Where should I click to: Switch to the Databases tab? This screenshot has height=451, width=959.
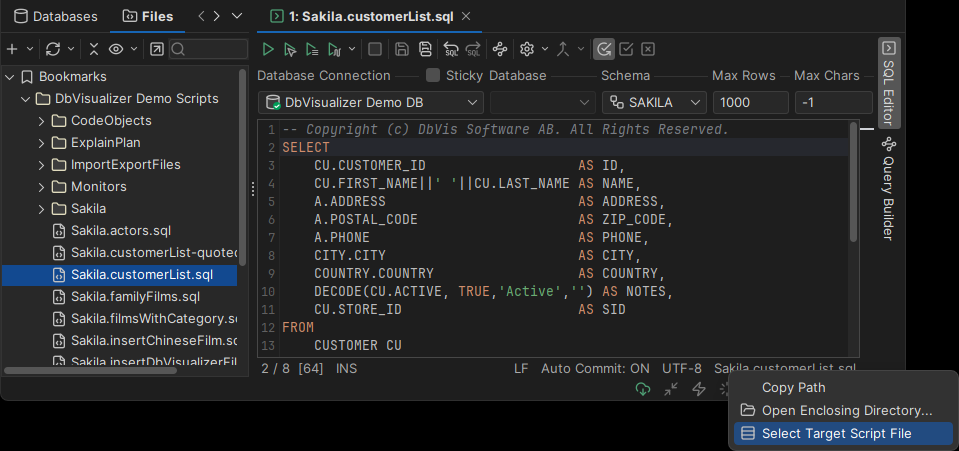click(x=56, y=16)
